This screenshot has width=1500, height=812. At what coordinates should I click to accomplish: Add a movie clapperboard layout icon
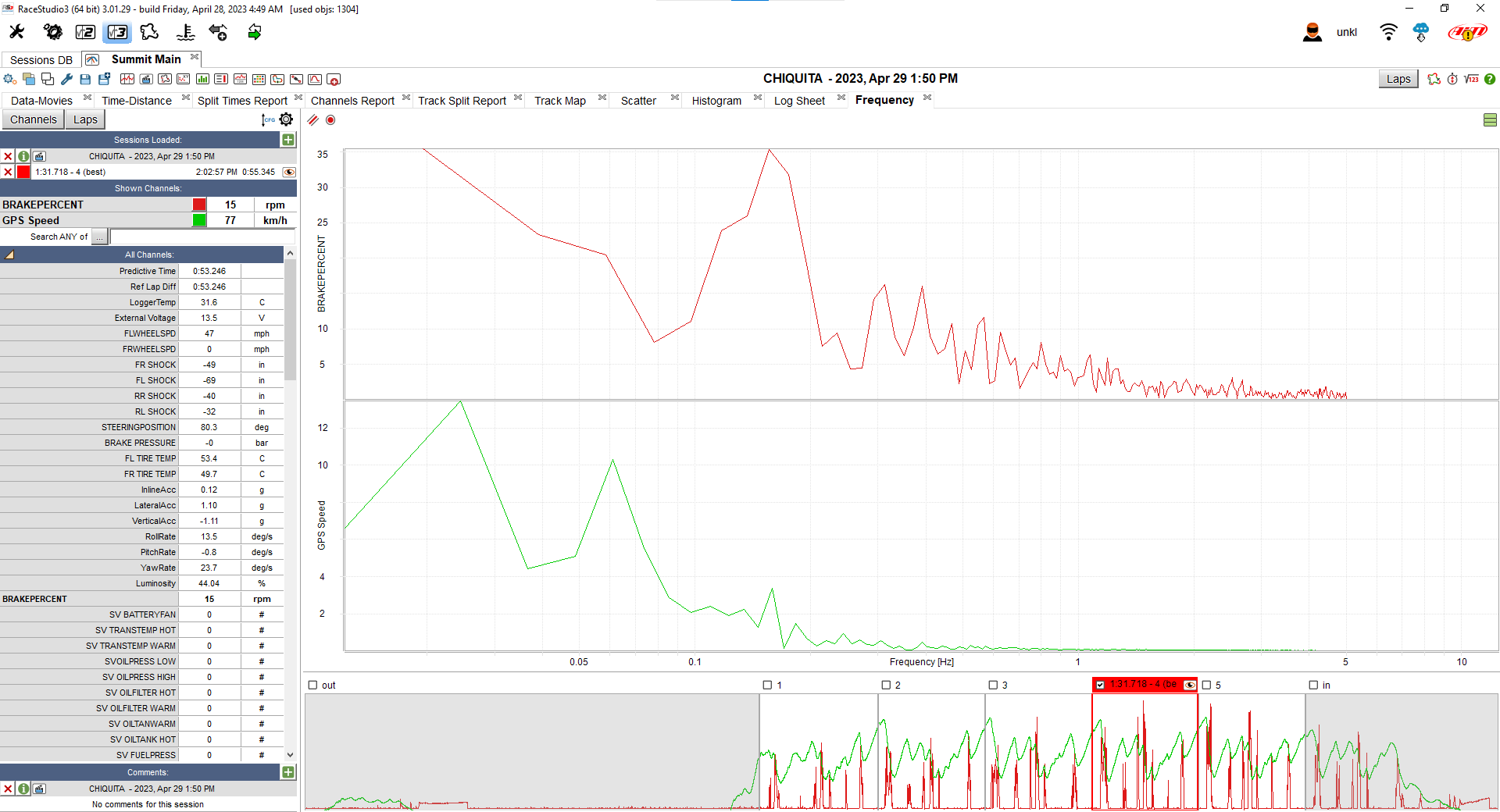pos(145,79)
